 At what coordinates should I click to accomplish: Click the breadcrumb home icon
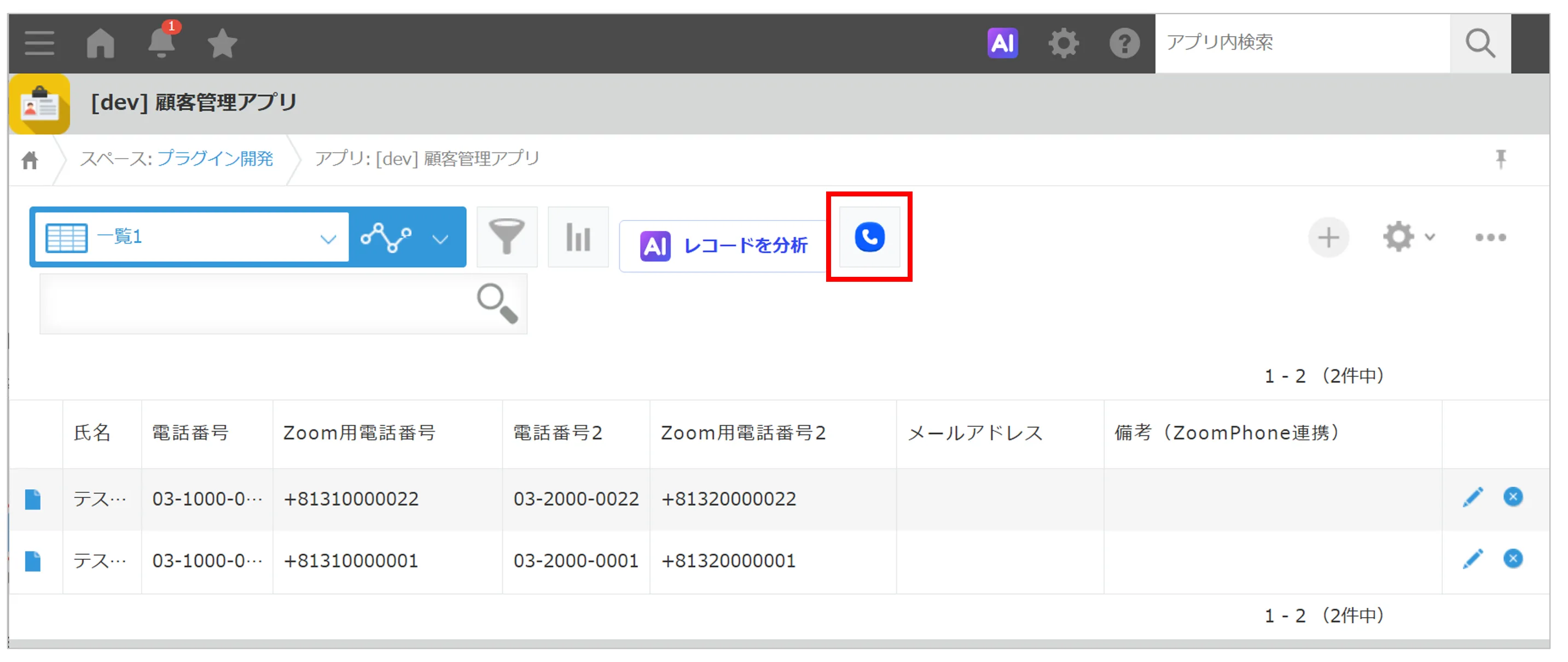pos(30,160)
